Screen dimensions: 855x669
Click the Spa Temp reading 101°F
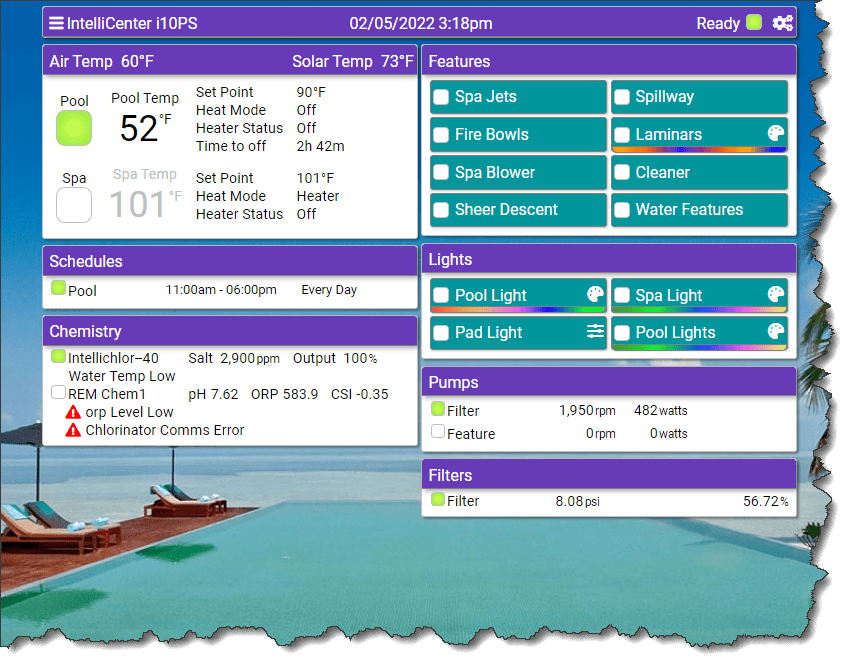[146, 204]
